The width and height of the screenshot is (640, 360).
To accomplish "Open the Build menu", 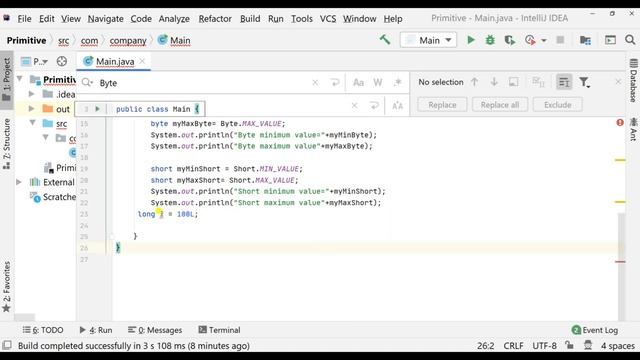I will pos(250,19).
